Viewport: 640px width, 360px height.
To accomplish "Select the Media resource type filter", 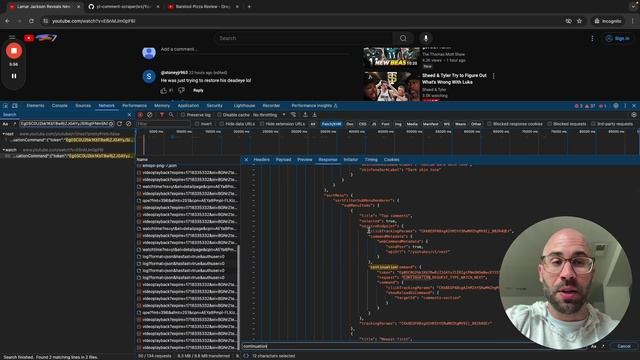I will [x=412, y=124].
